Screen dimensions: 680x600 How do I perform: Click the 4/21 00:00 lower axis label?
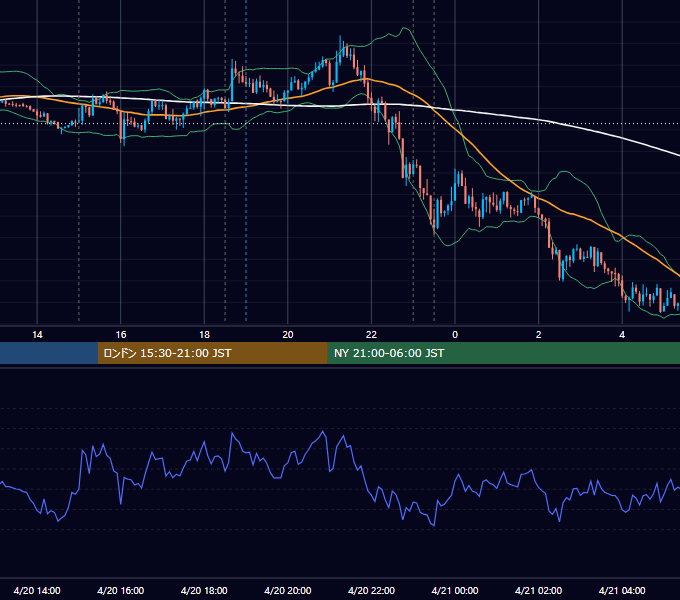(455, 590)
